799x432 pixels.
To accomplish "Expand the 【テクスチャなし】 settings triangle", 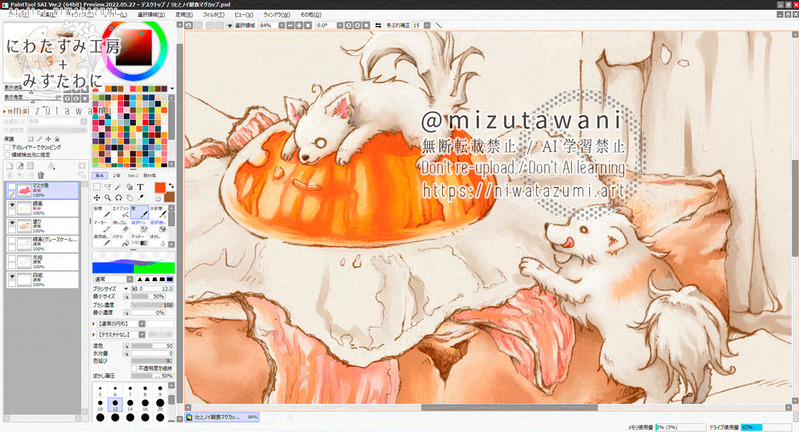I will click(x=93, y=334).
